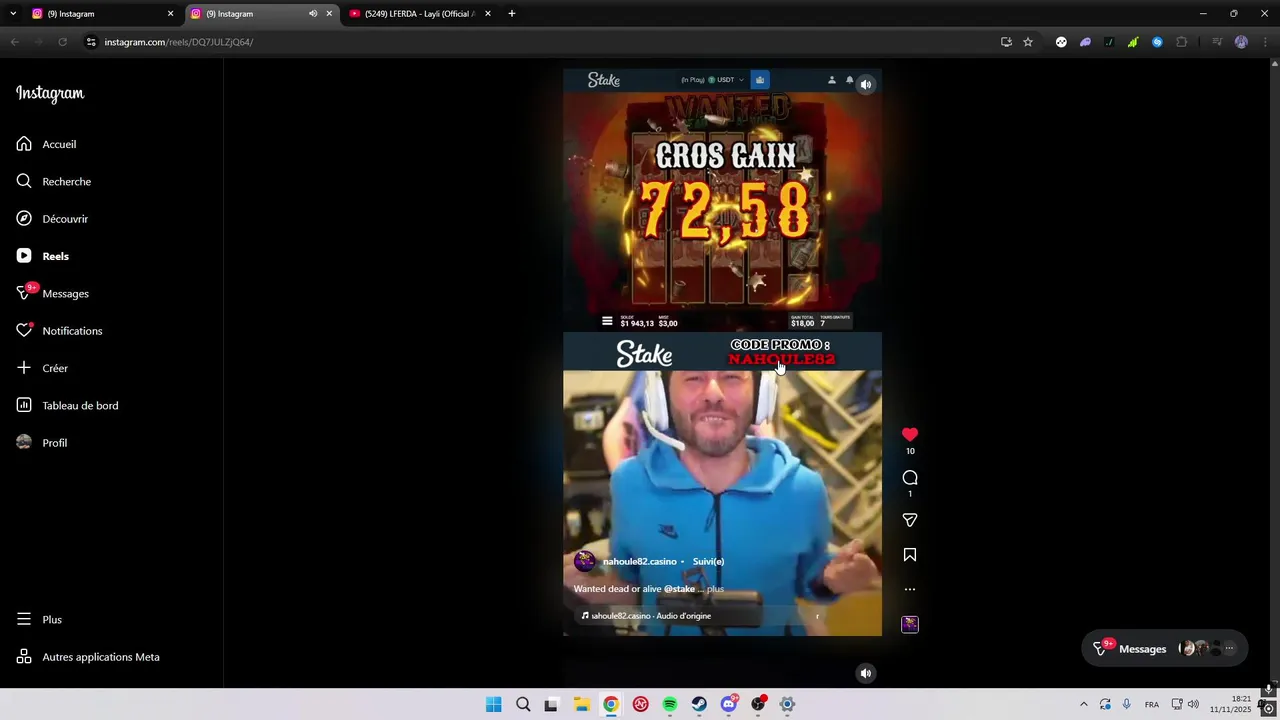Go back in browser
Image resolution: width=1280 pixels, height=720 pixels.
[x=14, y=42]
